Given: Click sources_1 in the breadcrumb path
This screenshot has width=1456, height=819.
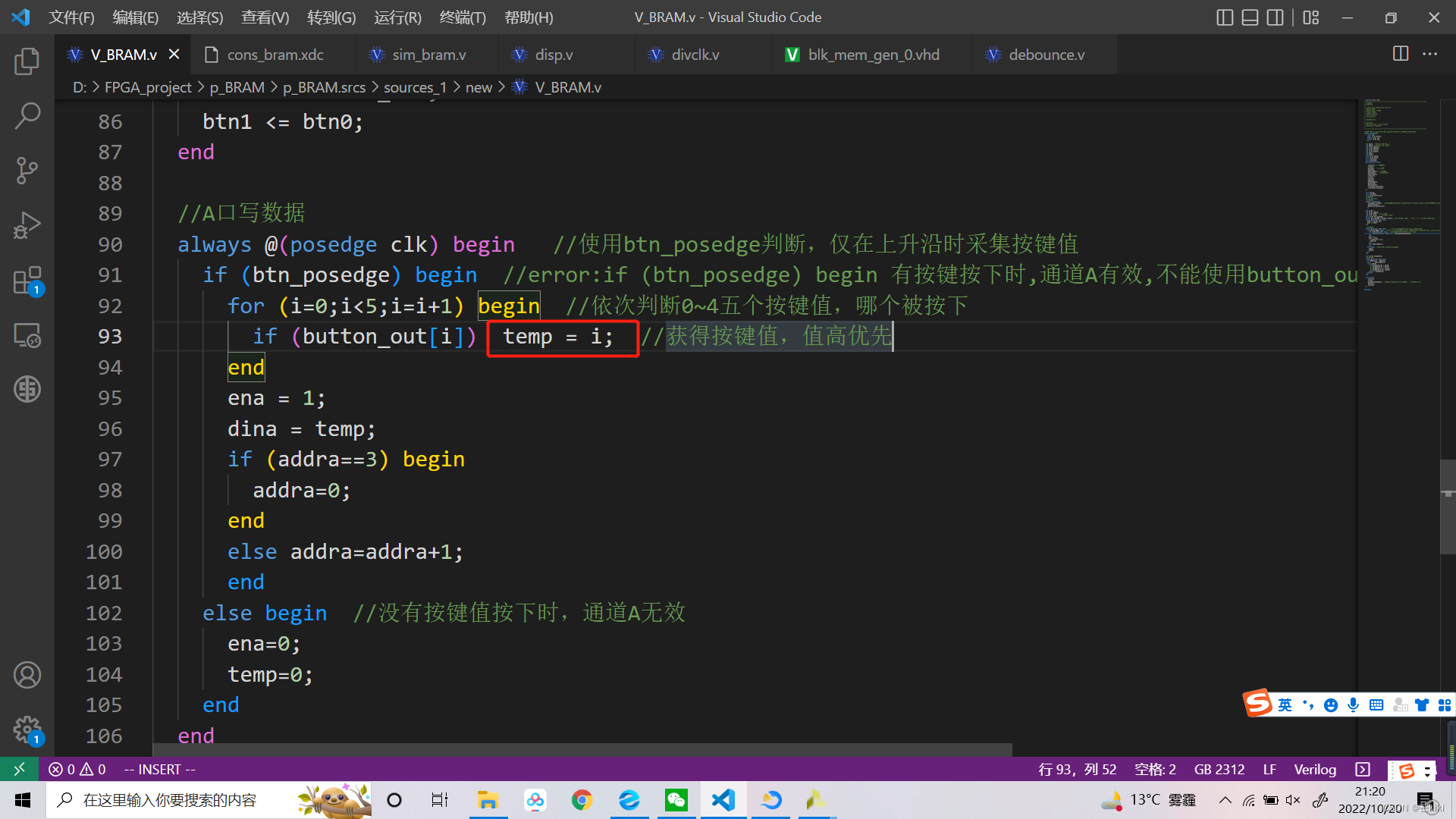Looking at the screenshot, I should tap(415, 87).
